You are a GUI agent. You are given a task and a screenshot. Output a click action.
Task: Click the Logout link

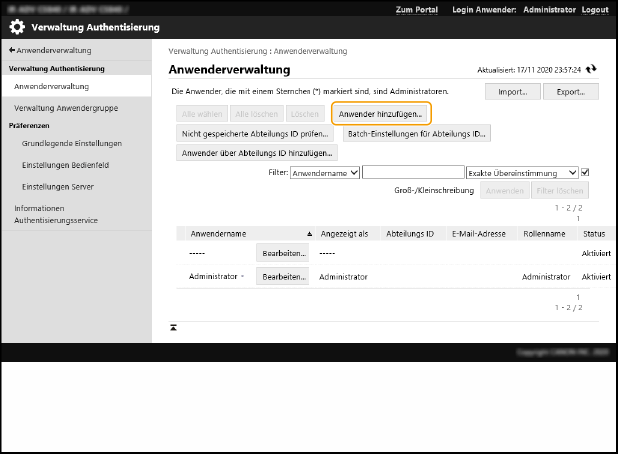594,8
